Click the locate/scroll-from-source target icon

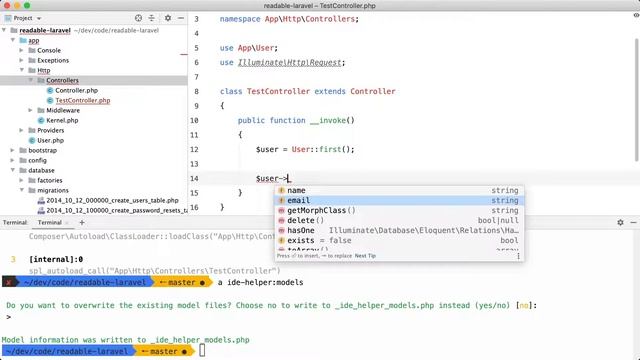[x=138, y=18]
